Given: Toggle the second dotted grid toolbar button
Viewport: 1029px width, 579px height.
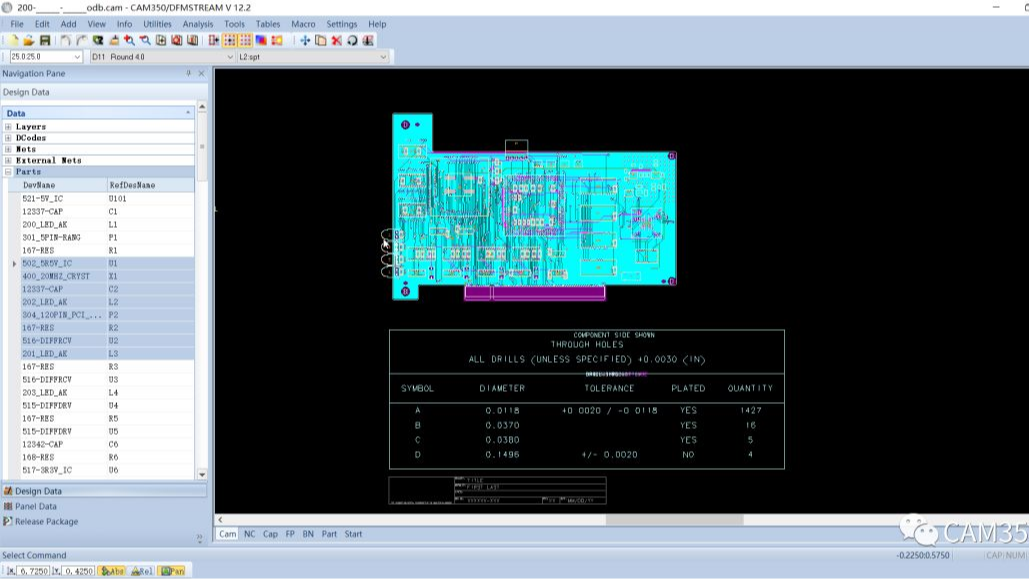Looking at the screenshot, I should pyautogui.click(x=245, y=41).
